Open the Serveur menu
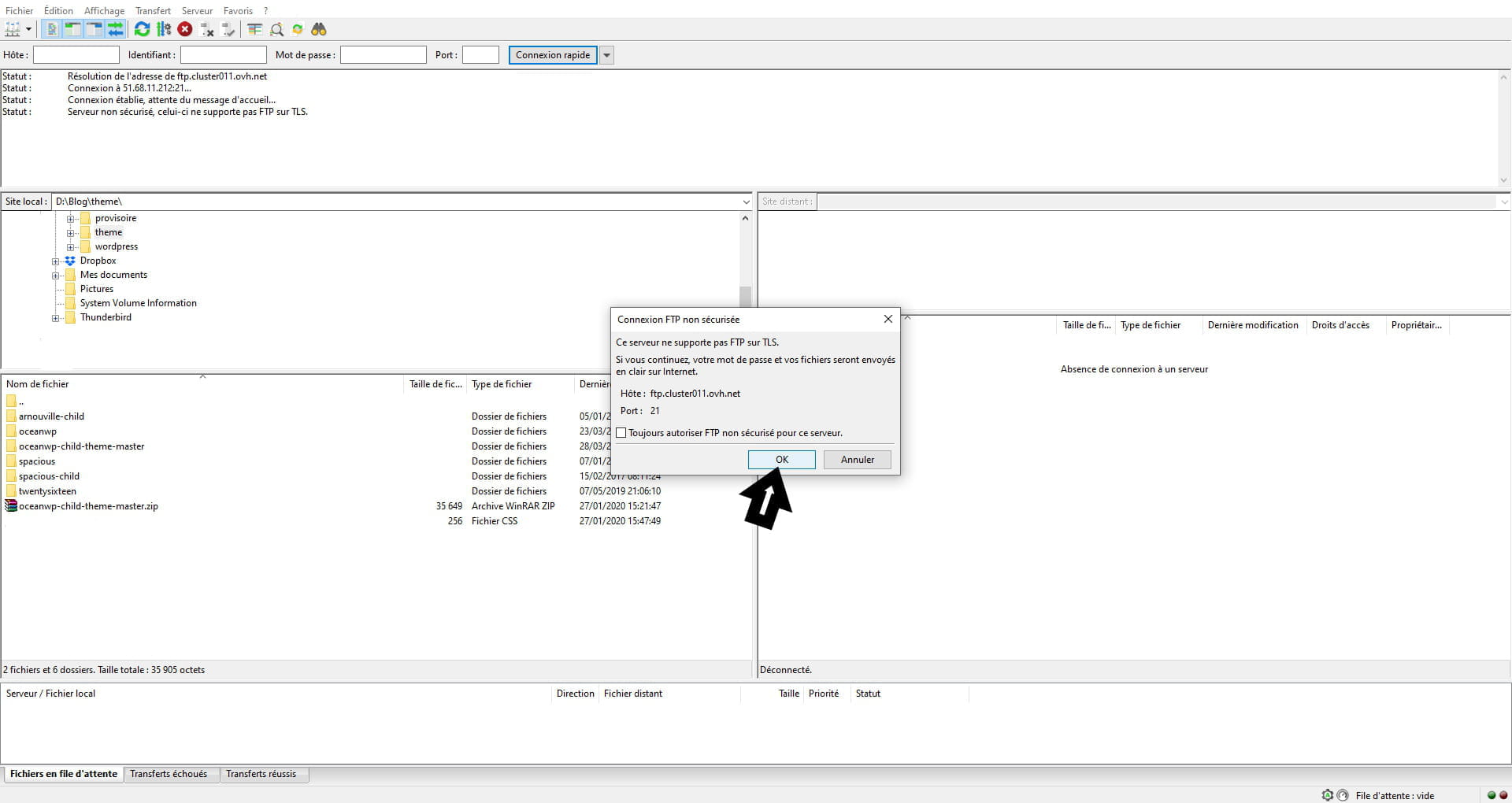 coord(197,11)
